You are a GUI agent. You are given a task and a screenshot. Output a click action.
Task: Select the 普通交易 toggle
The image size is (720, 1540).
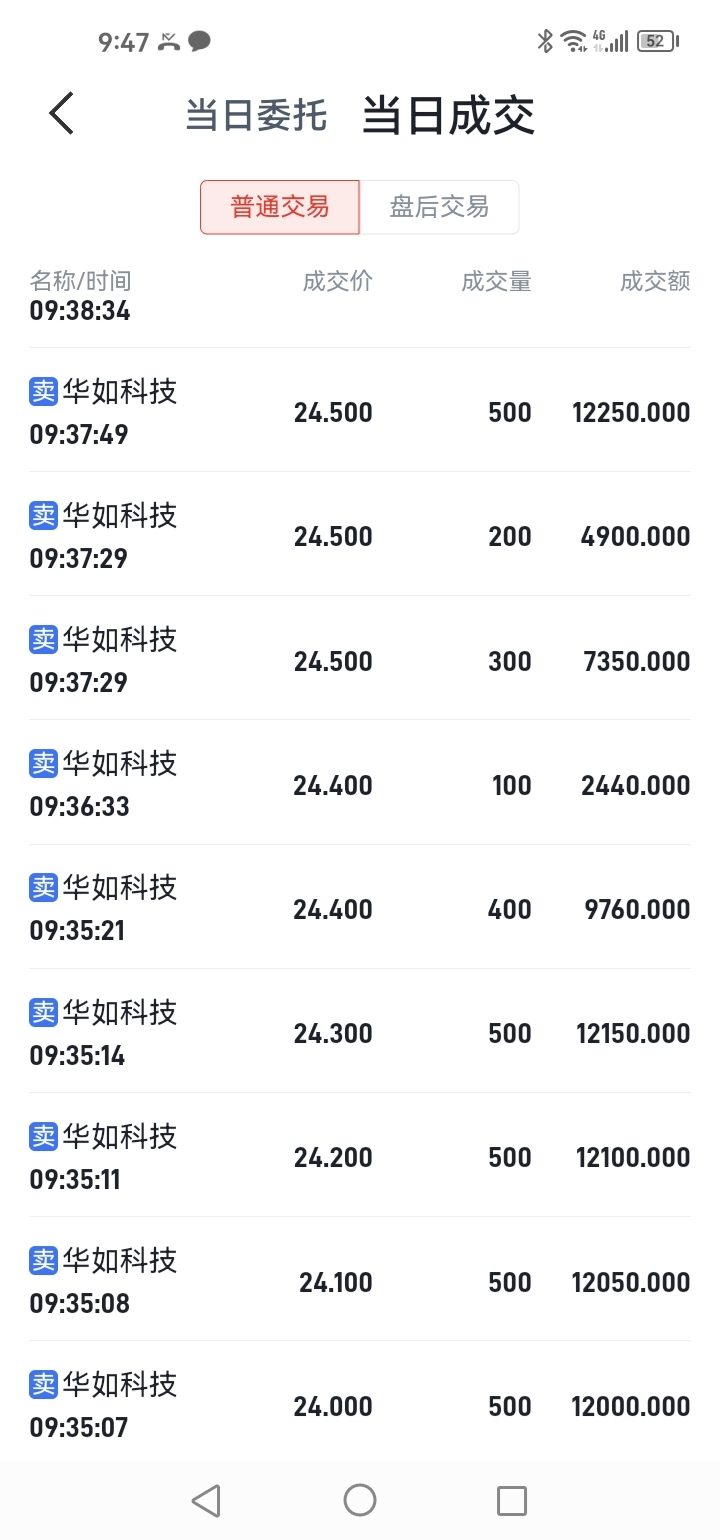click(x=280, y=207)
